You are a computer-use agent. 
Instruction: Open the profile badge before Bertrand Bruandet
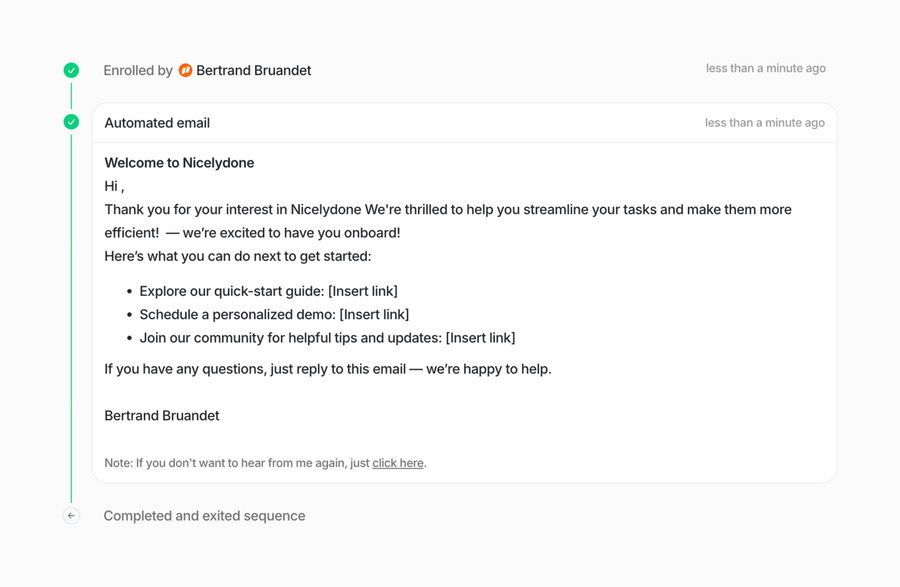coord(187,70)
